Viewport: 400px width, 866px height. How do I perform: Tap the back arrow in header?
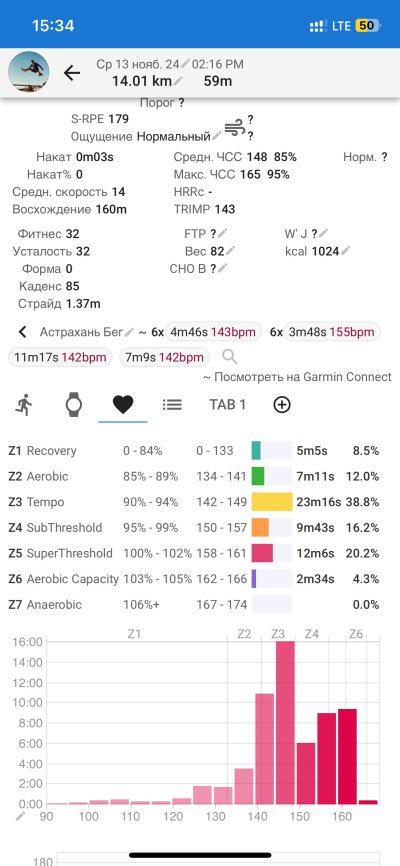click(x=72, y=72)
